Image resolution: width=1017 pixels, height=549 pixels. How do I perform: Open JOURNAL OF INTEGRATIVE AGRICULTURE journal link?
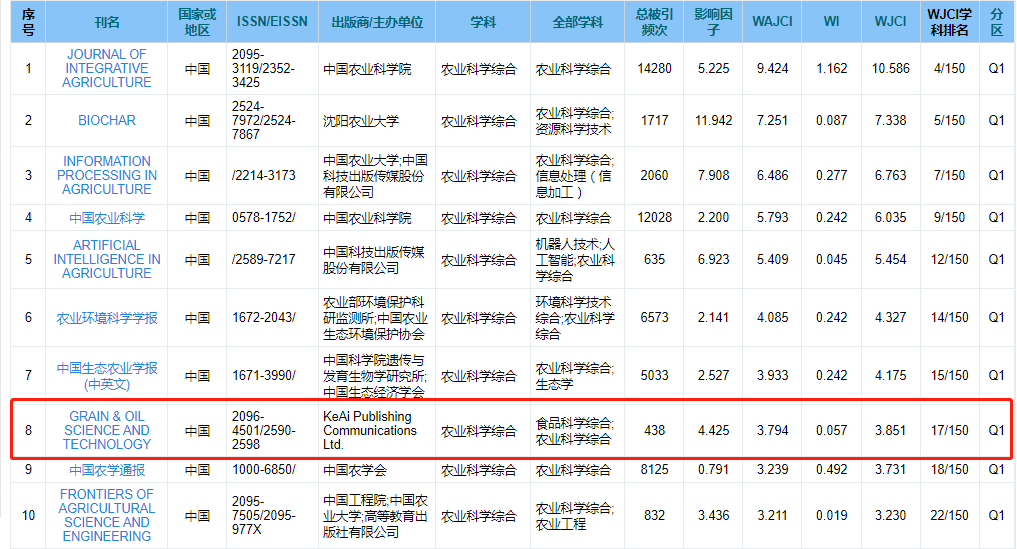click(106, 68)
